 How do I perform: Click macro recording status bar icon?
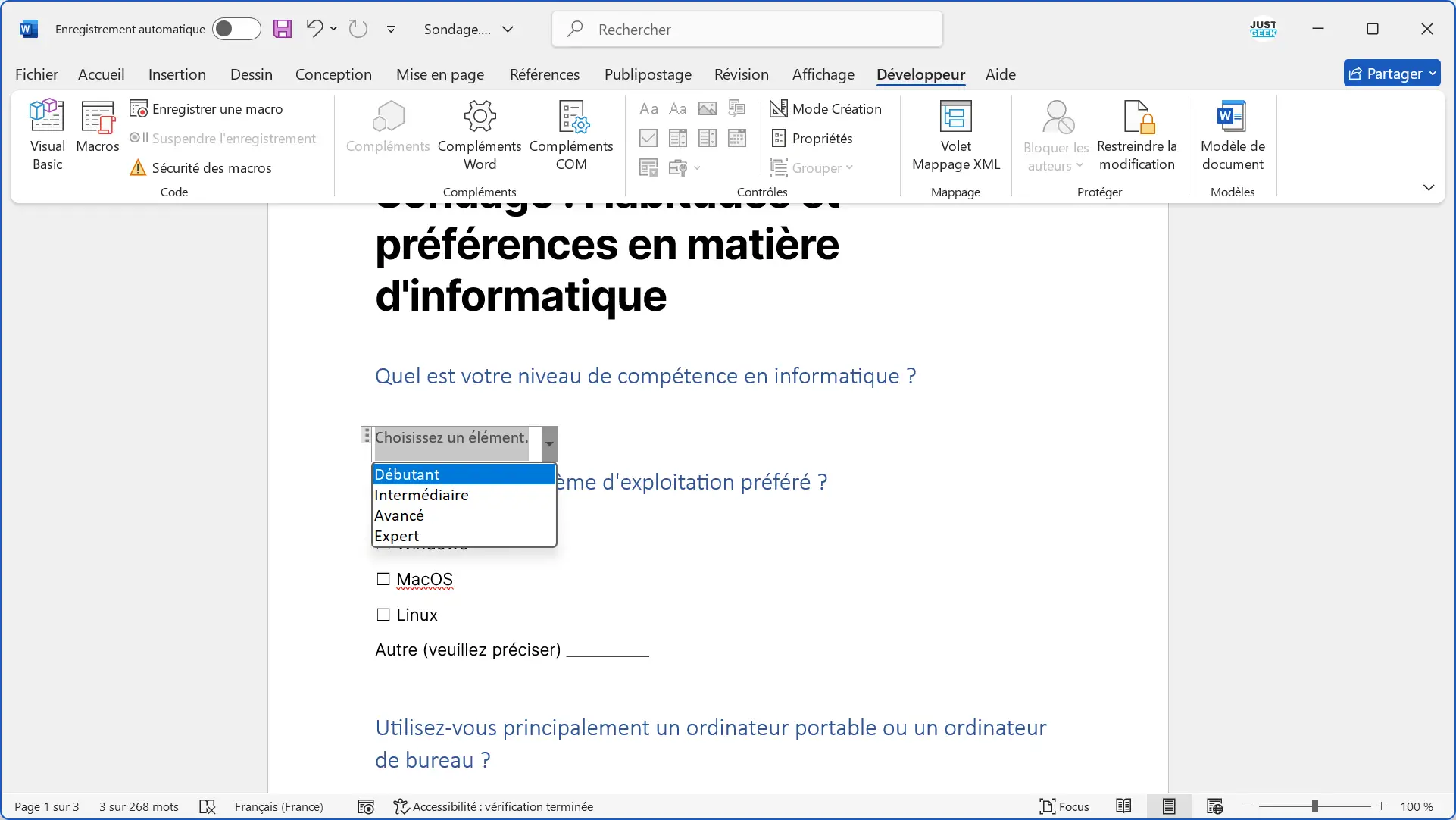point(366,806)
